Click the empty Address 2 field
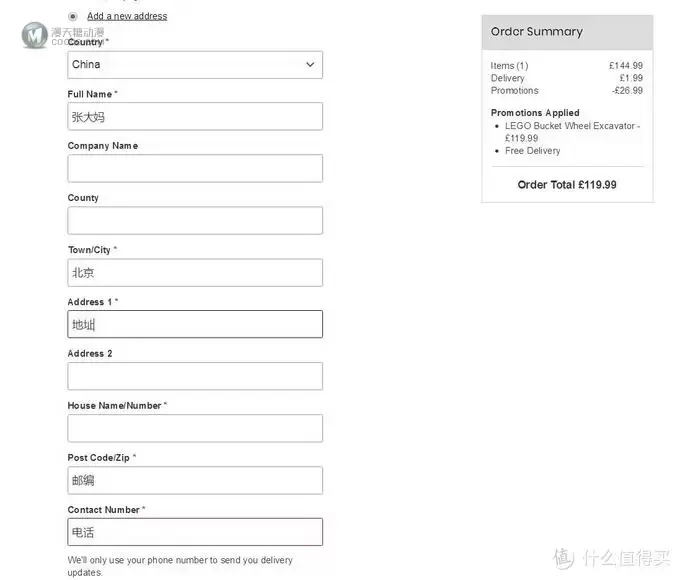This screenshot has width=680, height=580. coord(195,376)
